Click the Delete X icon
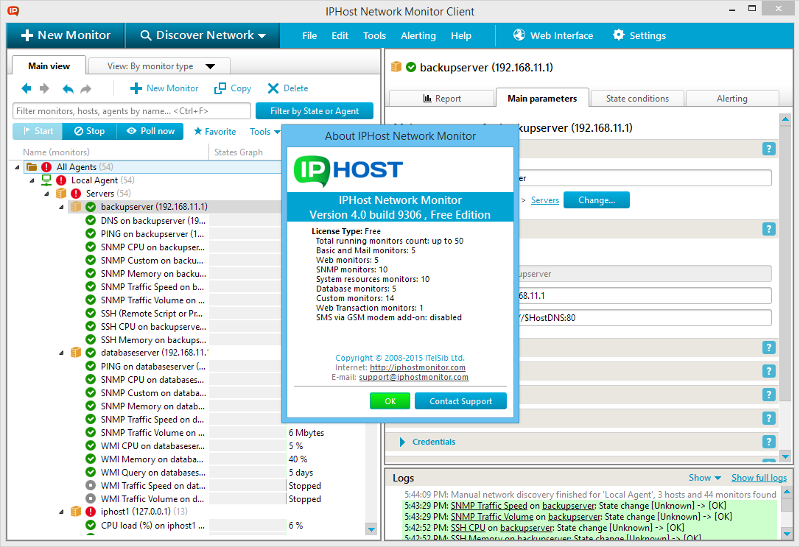 point(273,89)
